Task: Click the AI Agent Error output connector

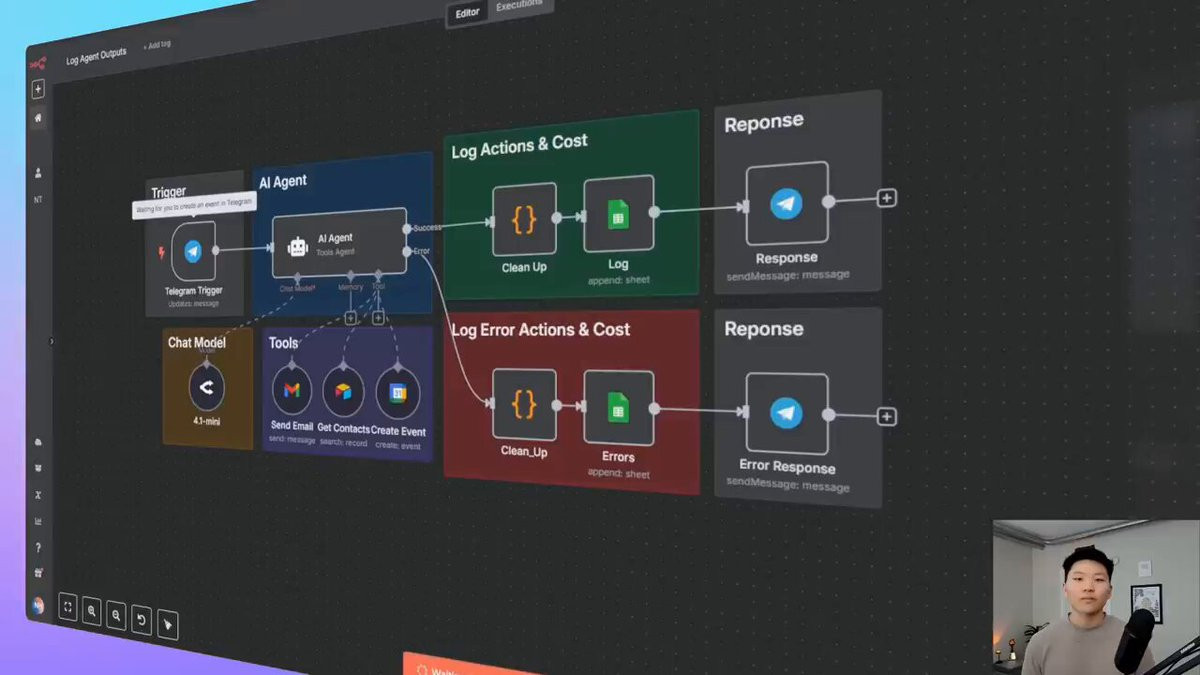Action: [x=406, y=252]
